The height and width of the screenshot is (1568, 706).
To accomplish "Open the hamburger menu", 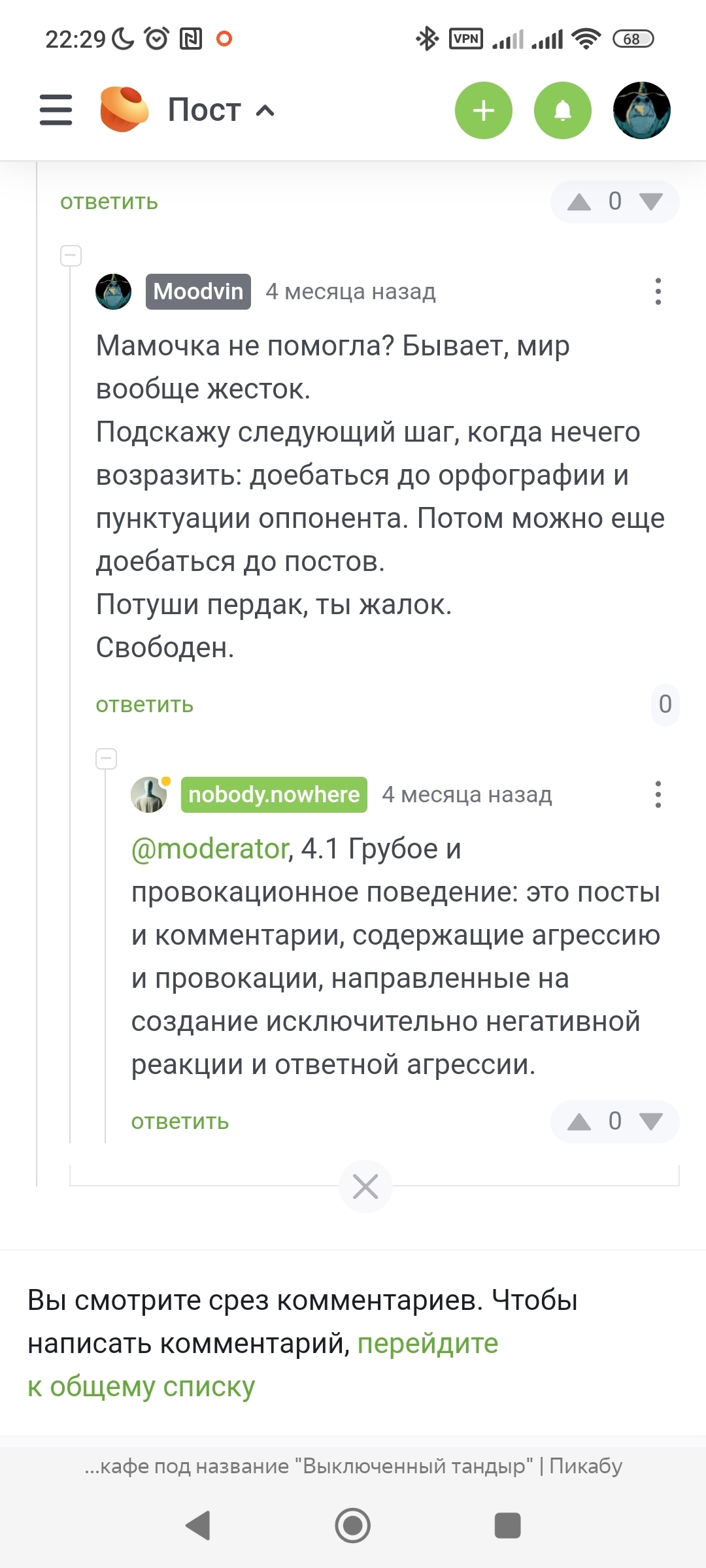I will pos(56,110).
